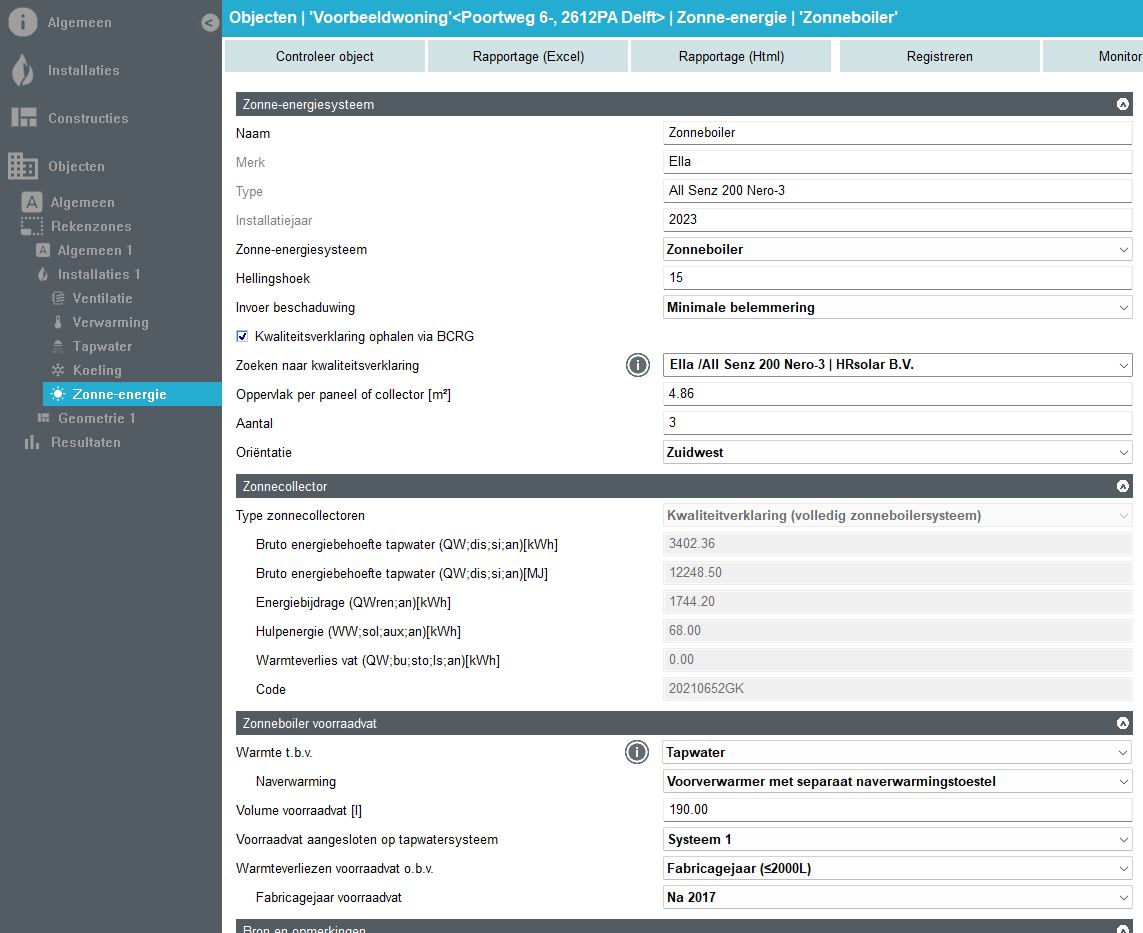Click the Merk input field
Image resolution: width=1143 pixels, height=933 pixels.
pyautogui.click(x=897, y=162)
